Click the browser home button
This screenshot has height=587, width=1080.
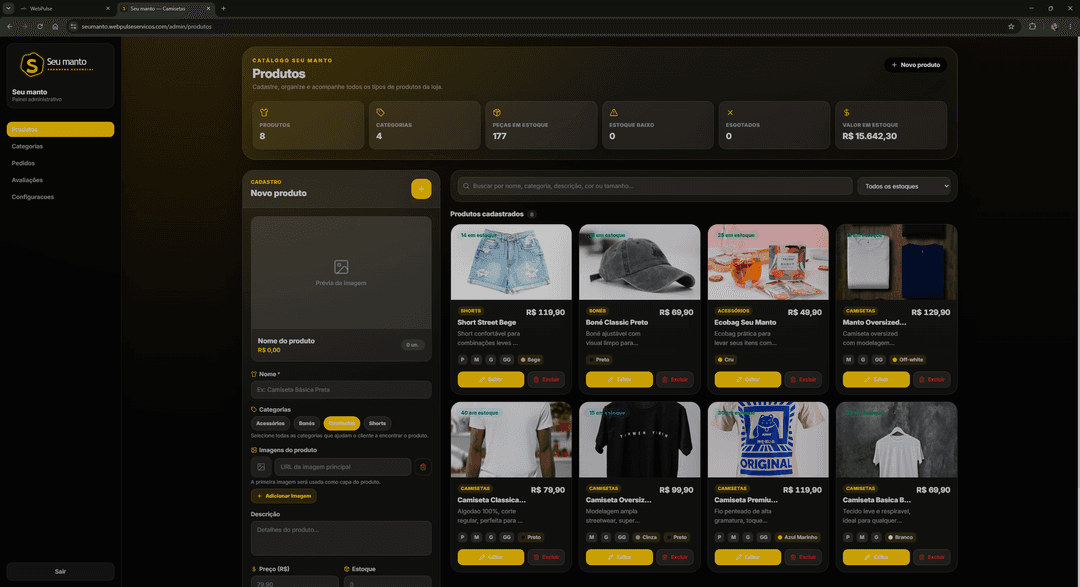[x=55, y=26]
